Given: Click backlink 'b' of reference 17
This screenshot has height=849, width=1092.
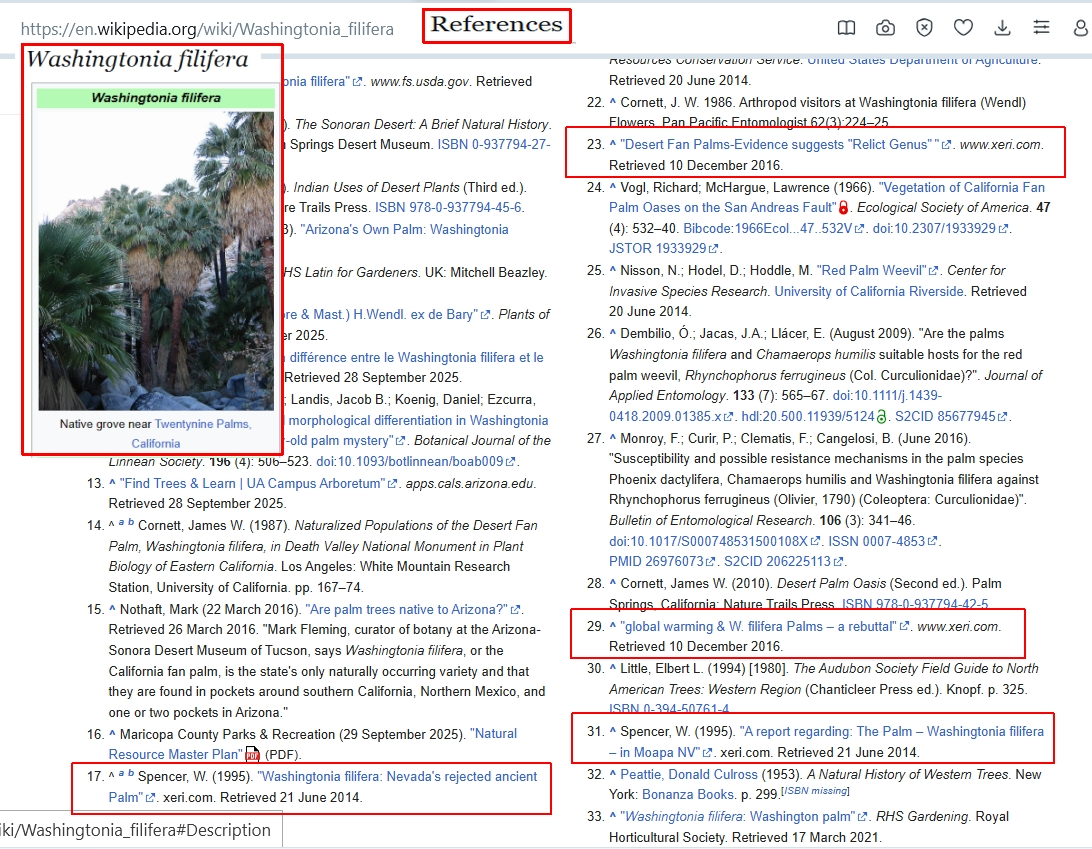Looking at the screenshot, I should point(131,773).
